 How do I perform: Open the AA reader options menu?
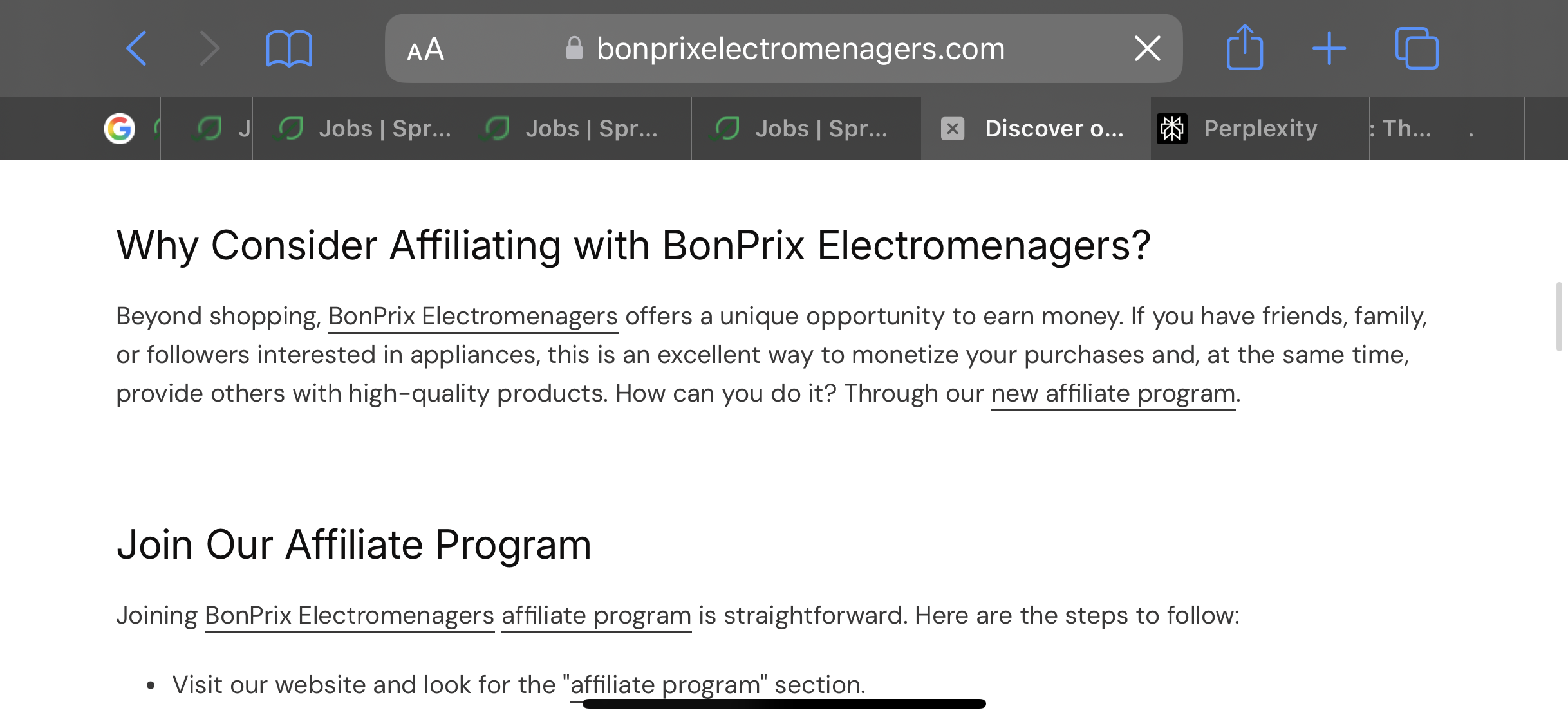click(x=425, y=49)
